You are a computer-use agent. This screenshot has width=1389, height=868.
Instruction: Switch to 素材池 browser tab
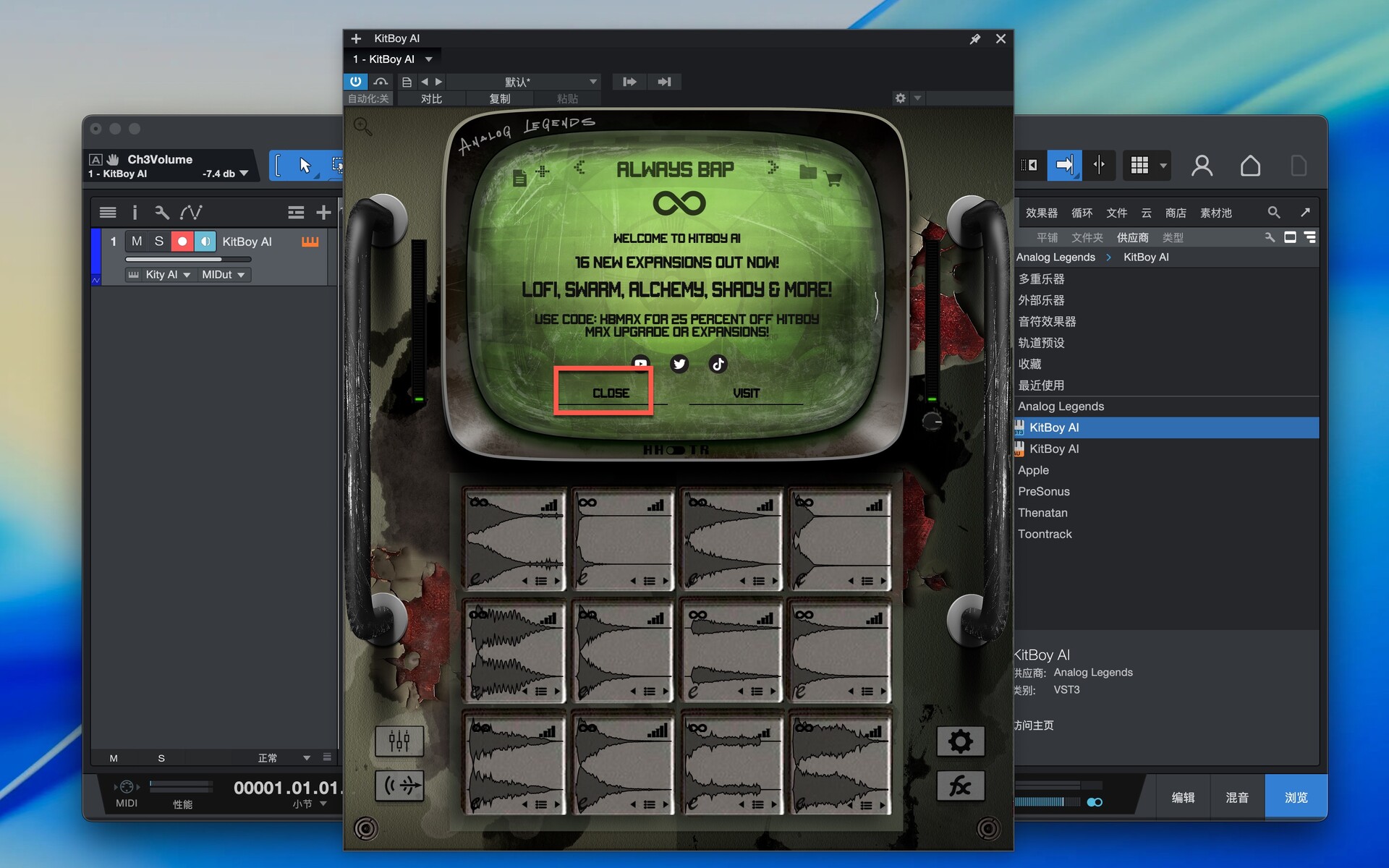[1215, 213]
